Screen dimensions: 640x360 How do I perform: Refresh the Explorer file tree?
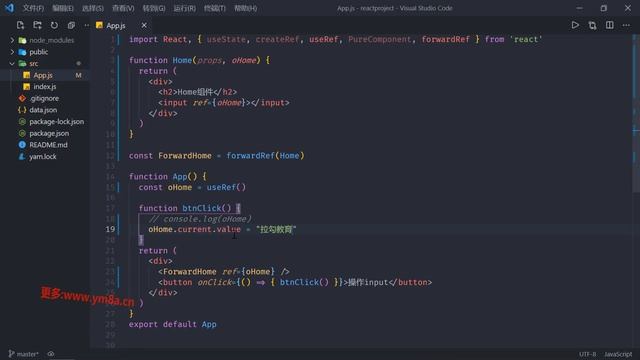(54, 25)
